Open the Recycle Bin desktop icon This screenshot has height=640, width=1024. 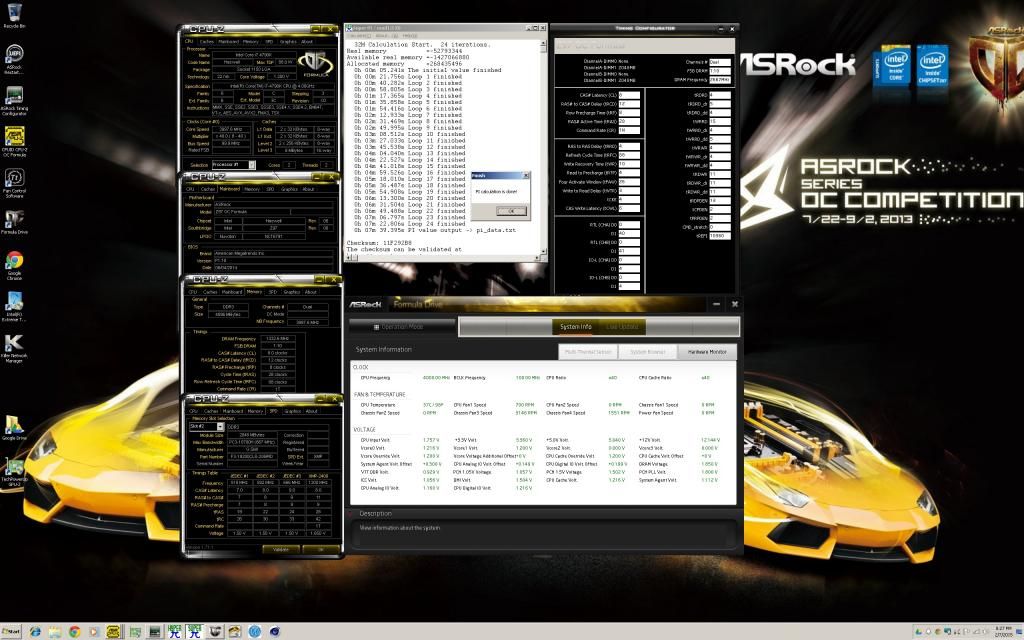[14, 16]
